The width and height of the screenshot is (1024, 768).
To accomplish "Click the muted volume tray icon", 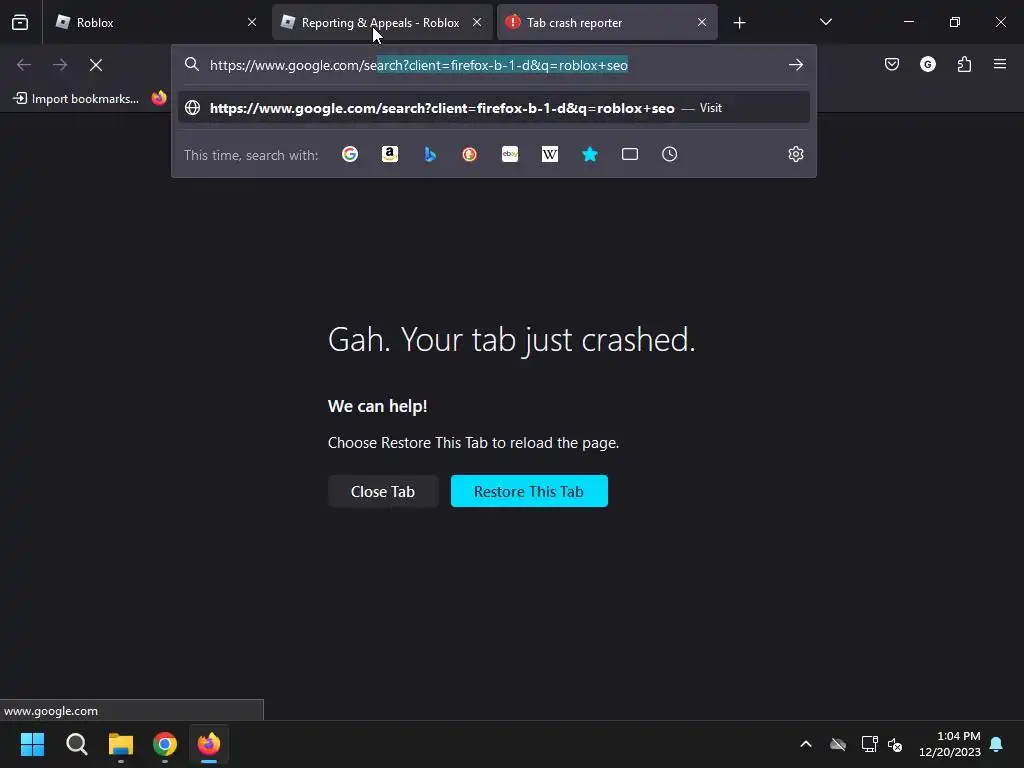I will [895, 744].
